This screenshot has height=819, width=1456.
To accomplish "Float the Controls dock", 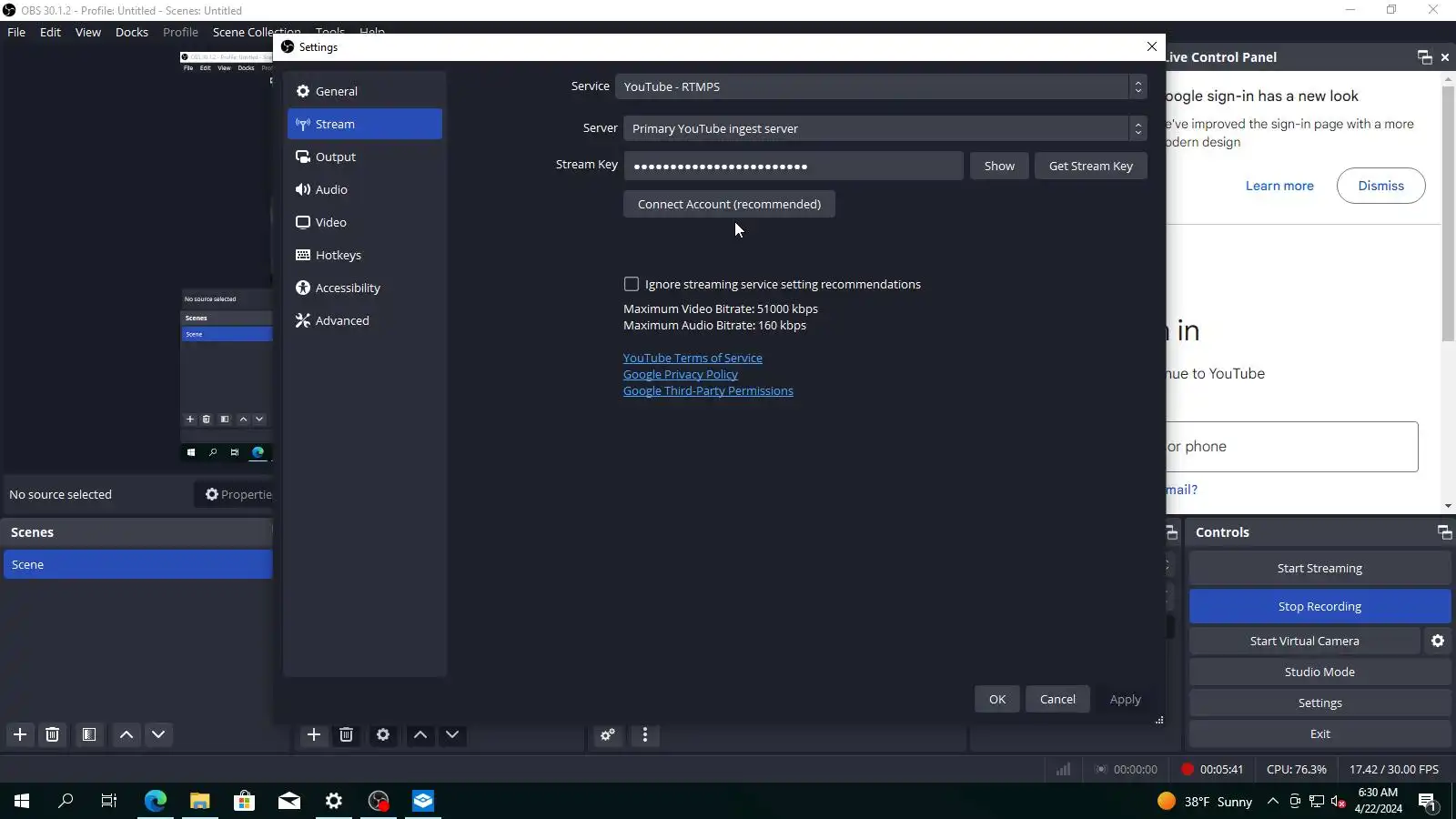I will [x=1444, y=531].
